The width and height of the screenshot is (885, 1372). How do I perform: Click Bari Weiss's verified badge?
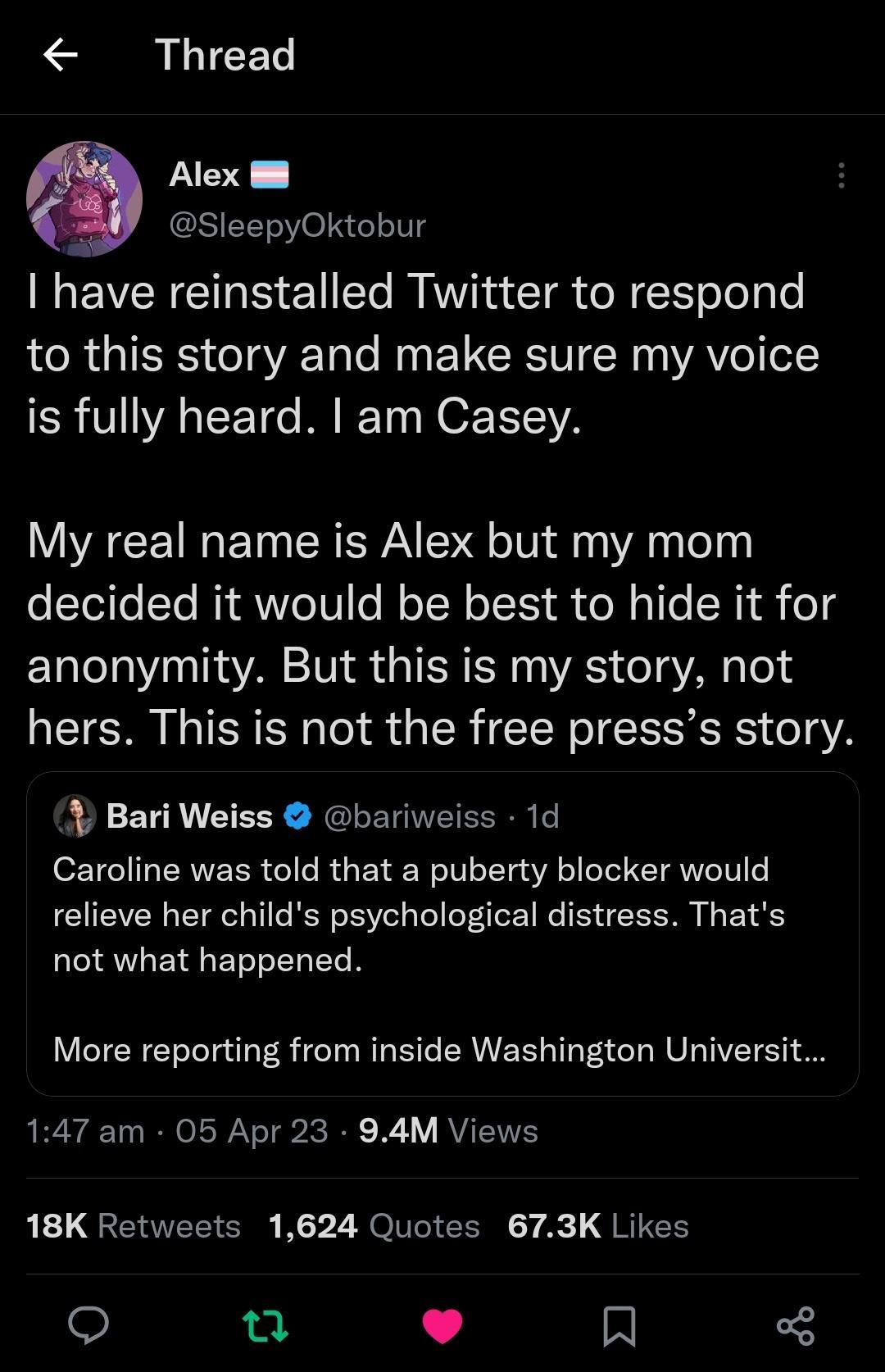coord(297,815)
